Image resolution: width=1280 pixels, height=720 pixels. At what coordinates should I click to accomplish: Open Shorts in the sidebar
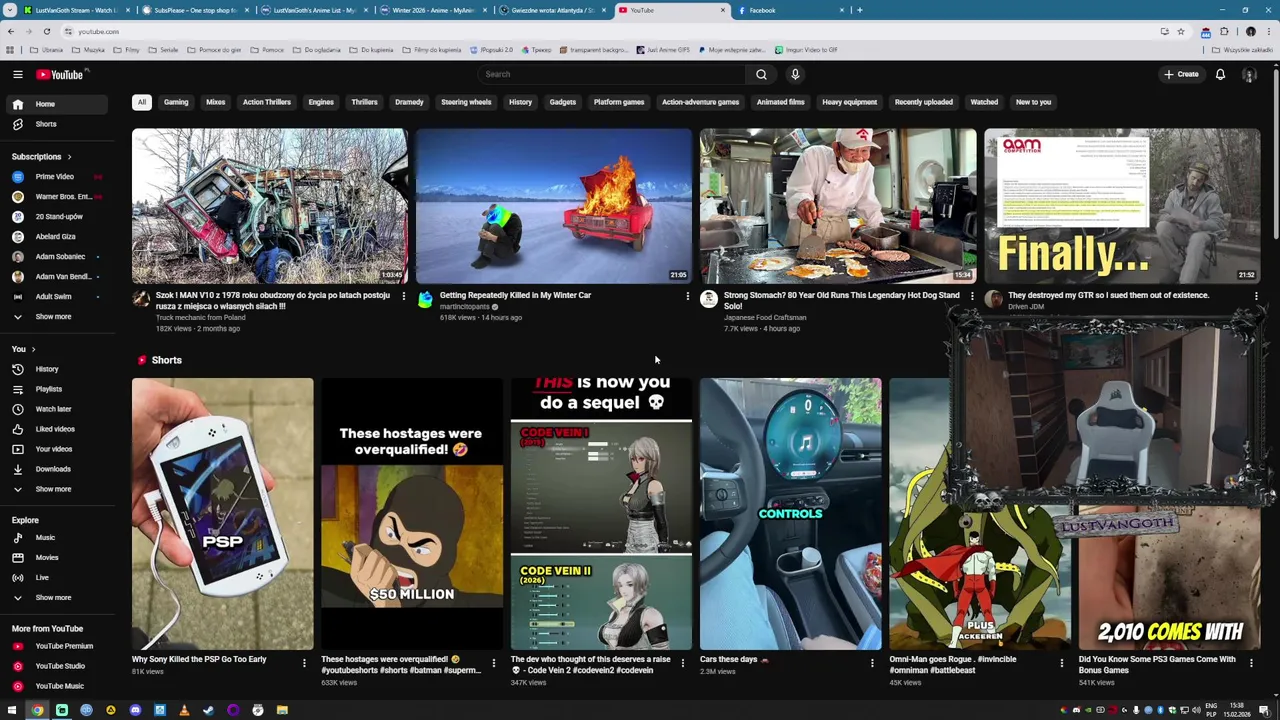pyautogui.click(x=58, y=124)
